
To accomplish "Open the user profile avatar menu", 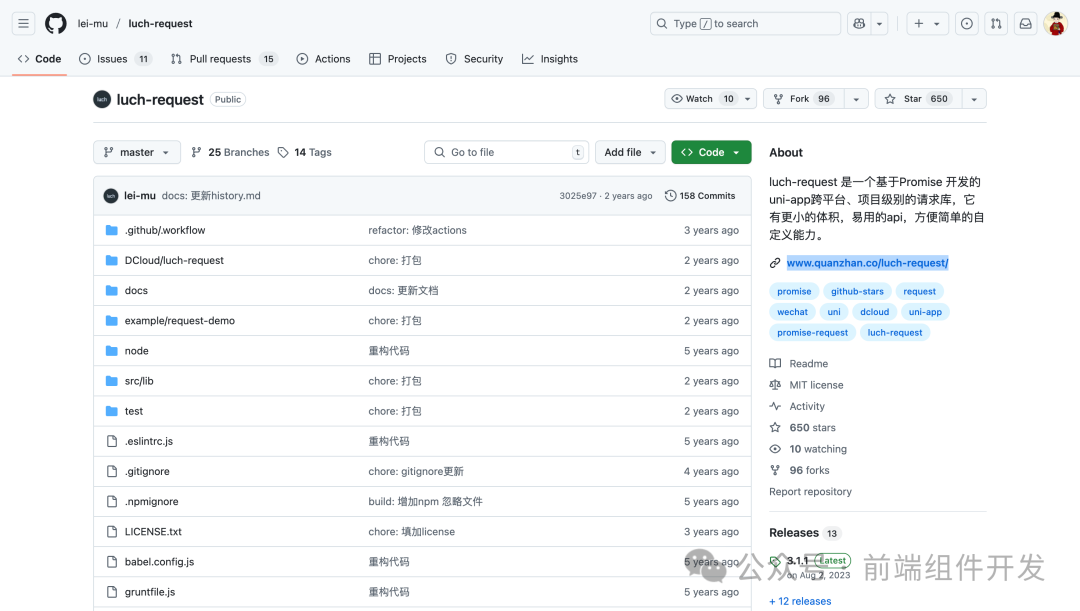I will pos(1055,23).
